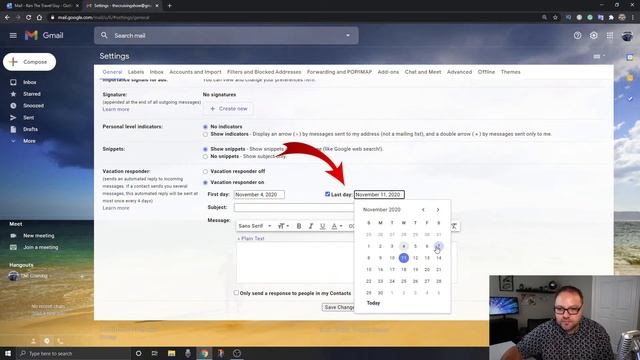Image resolution: width=640 pixels, height=360 pixels.
Task: Toggle bold formatting
Action: point(299,226)
